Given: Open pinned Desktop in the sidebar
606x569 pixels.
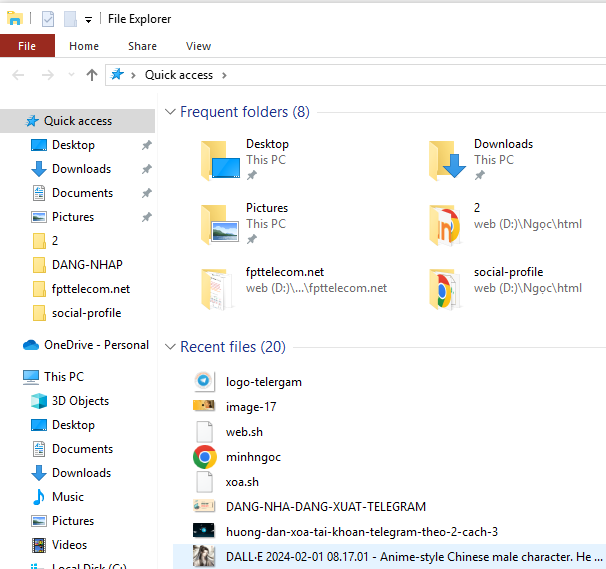Looking at the screenshot, I should (73, 145).
